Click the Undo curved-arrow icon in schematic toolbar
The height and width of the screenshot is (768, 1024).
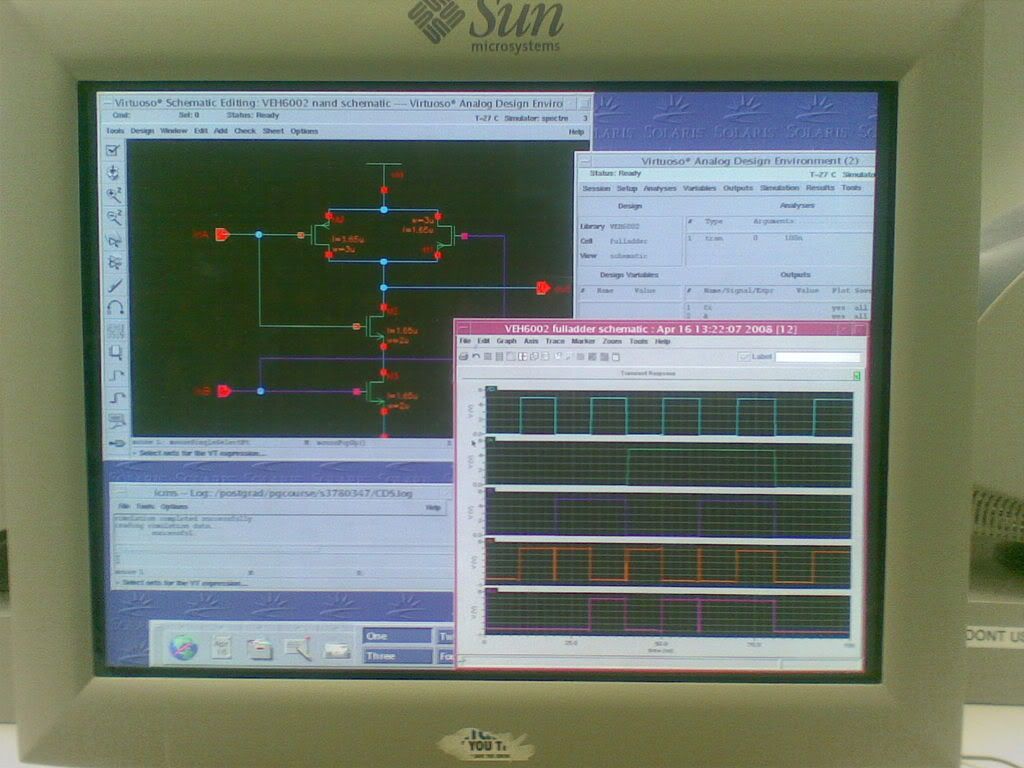(116, 308)
